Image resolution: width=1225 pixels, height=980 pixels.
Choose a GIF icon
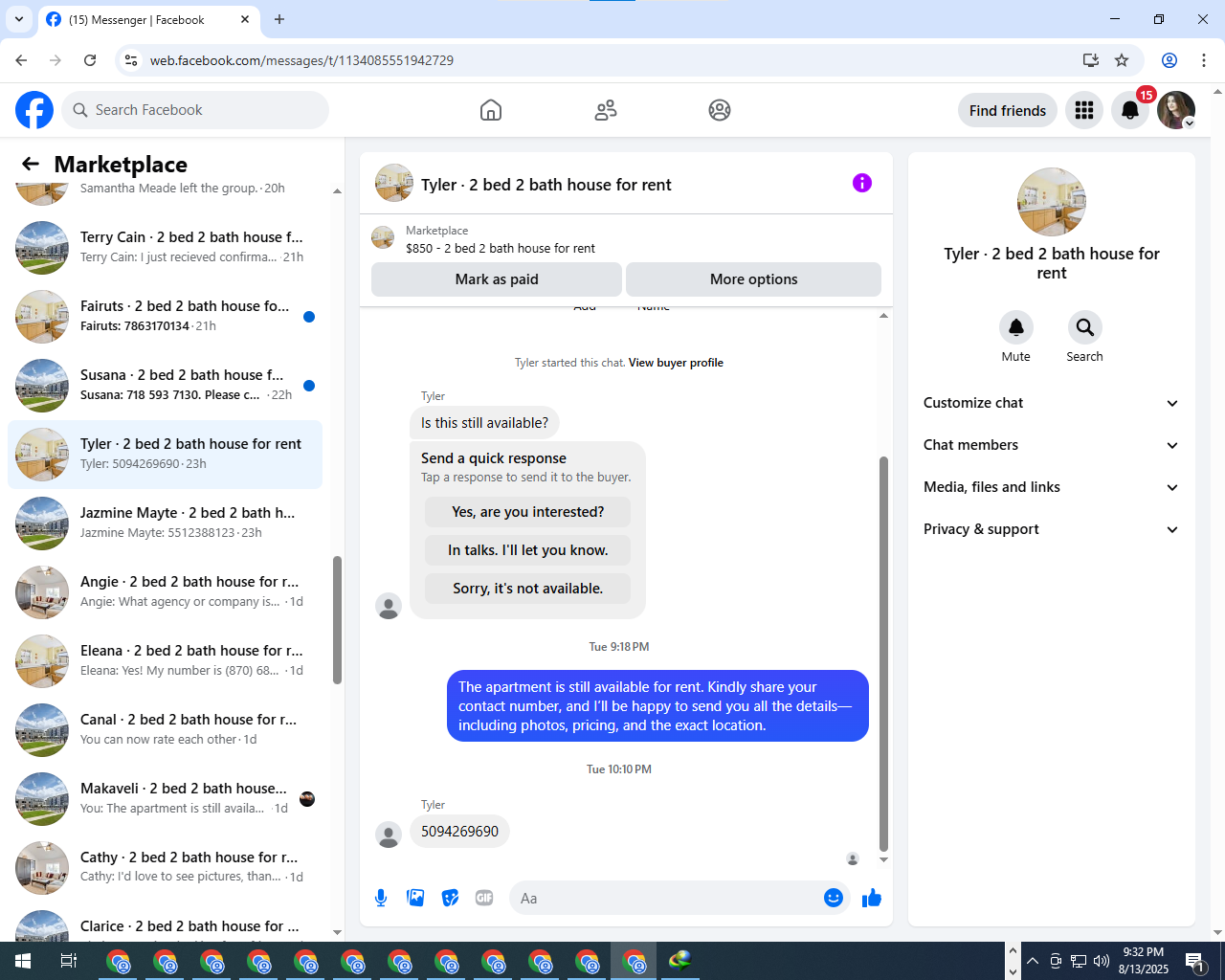pyautogui.click(x=484, y=898)
